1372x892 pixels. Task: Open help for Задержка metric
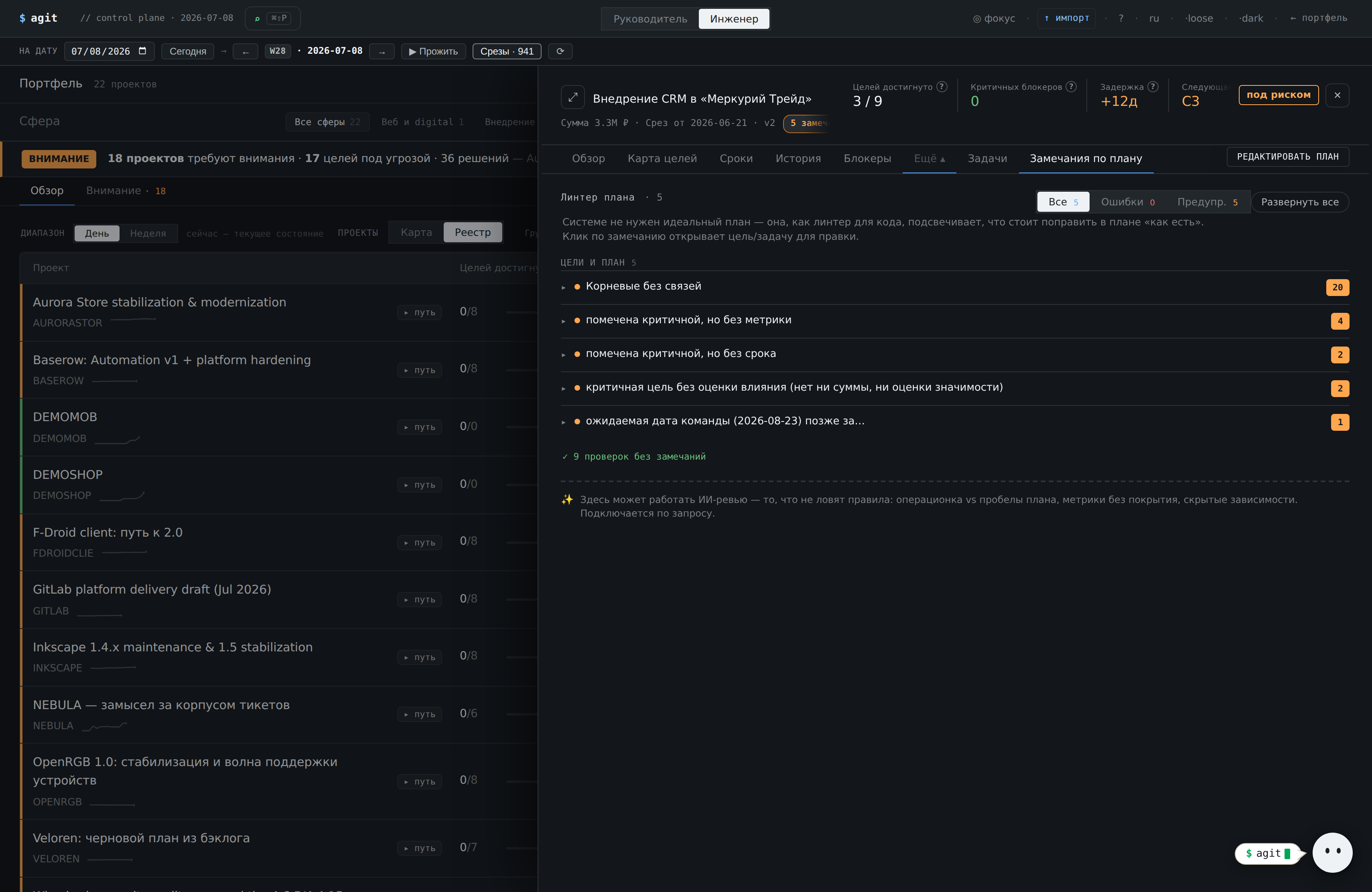pyautogui.click(x=1153, y=87)
